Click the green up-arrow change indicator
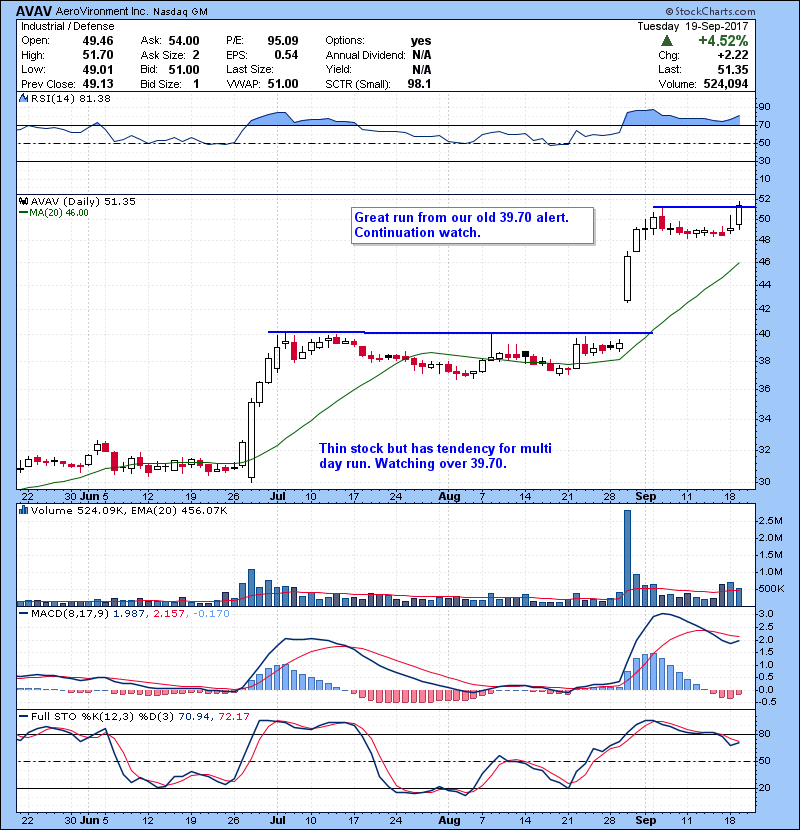Image resolution: width=800 pixels, height=830 pixels. coord(667,41)
